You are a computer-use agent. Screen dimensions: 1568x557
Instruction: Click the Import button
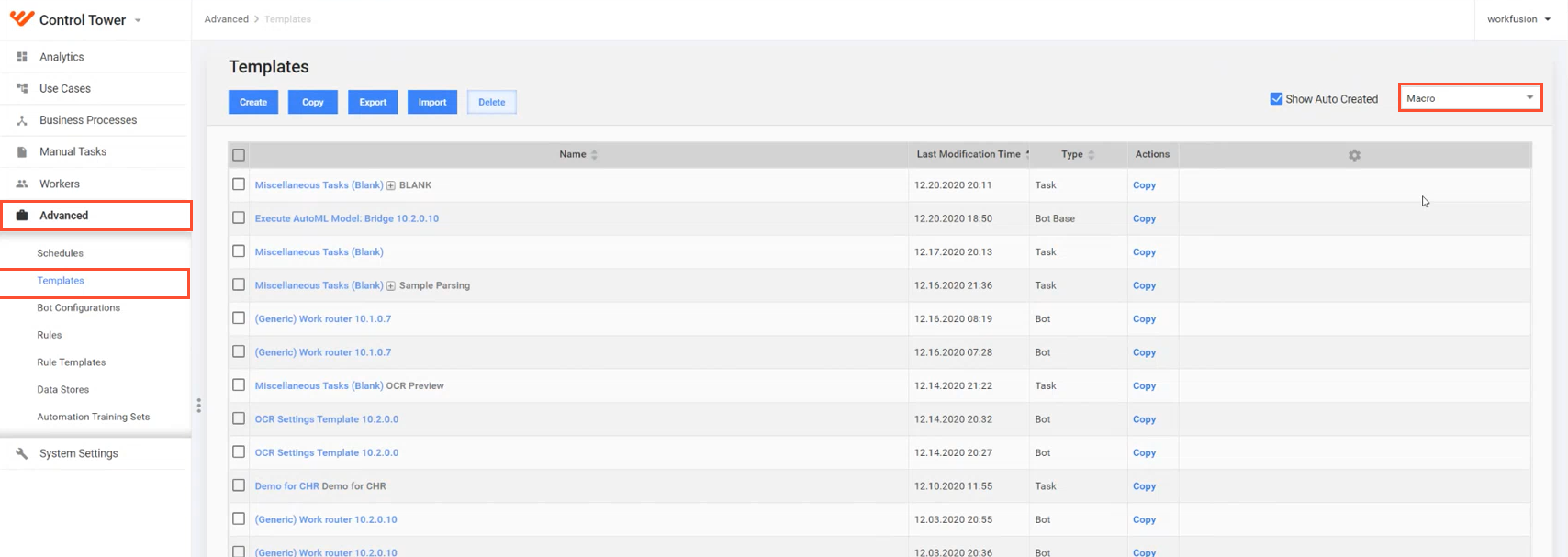(x=432, y=102)
